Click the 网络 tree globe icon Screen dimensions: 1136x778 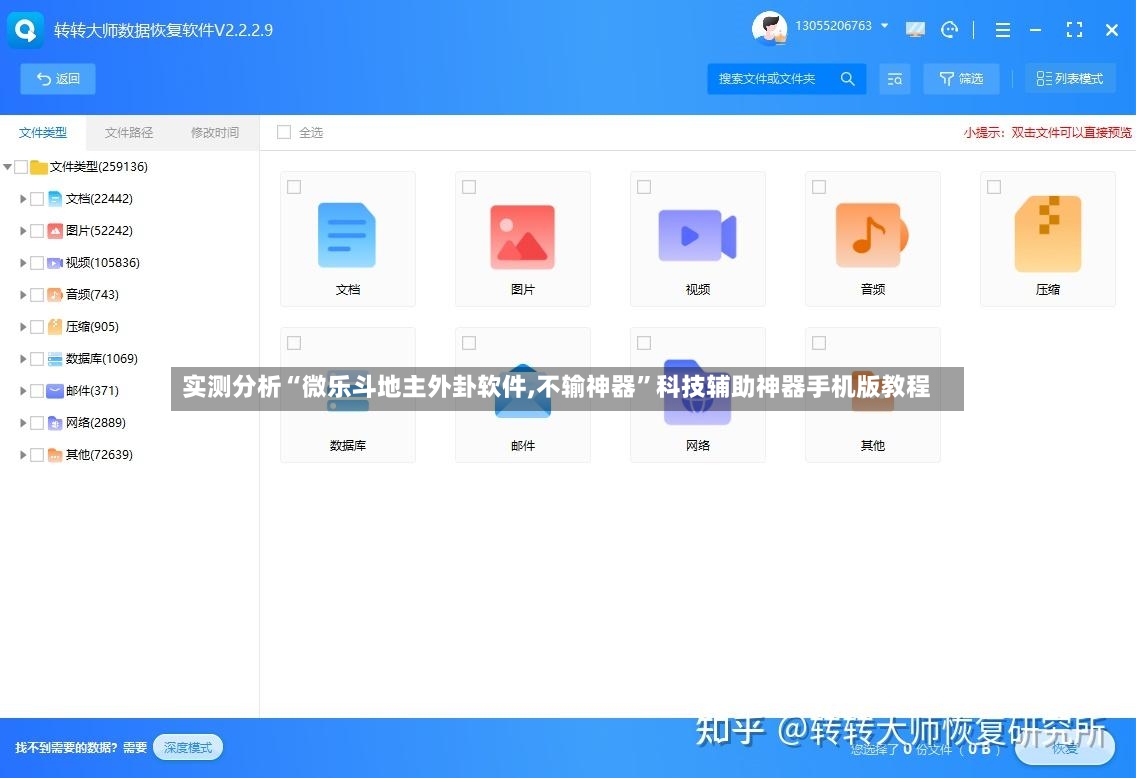(x=55, y=422)
